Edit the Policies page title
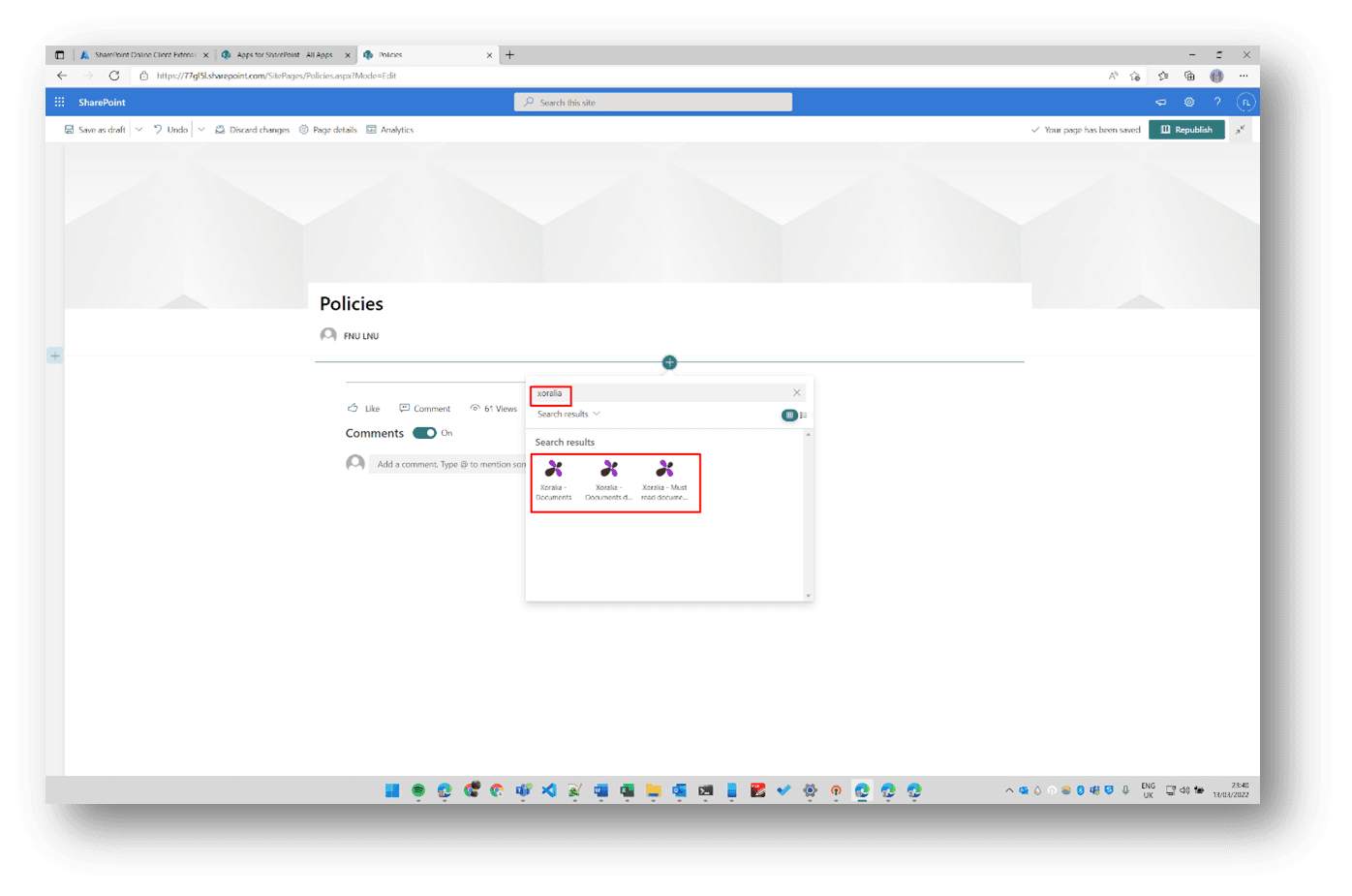 (x=352, y=304)
